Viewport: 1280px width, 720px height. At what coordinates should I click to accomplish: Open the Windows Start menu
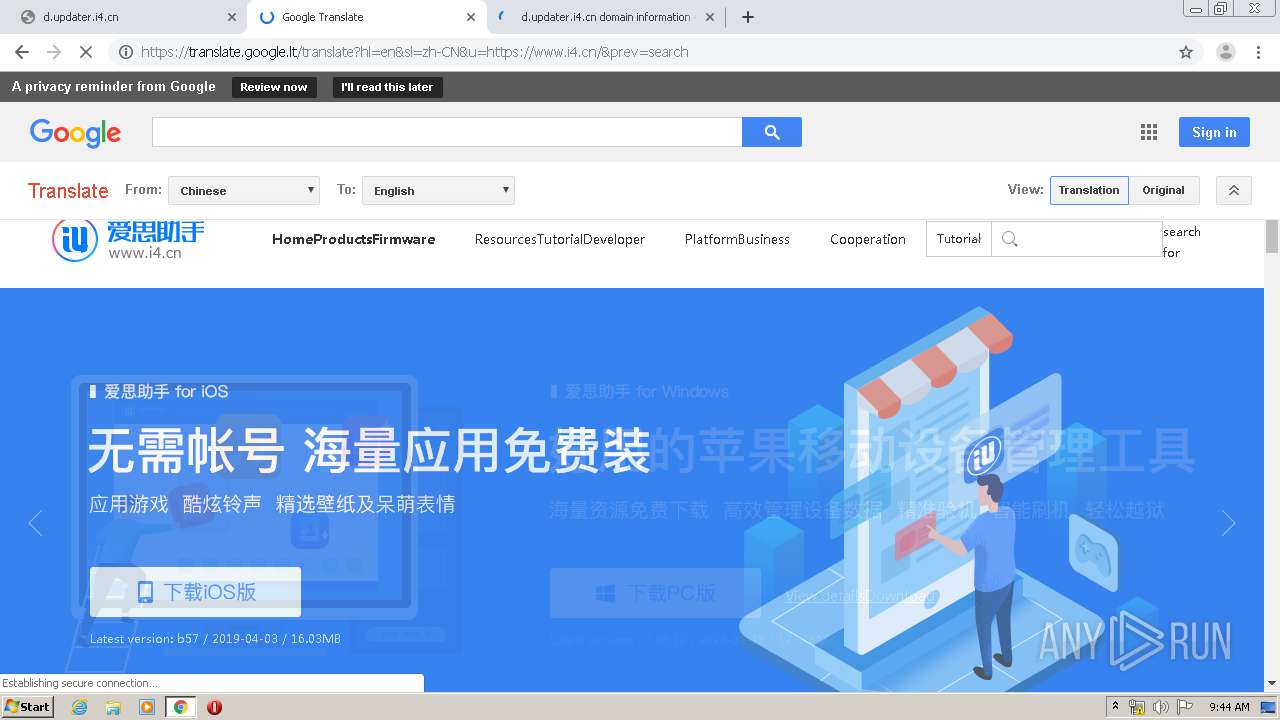coord(28,706)
